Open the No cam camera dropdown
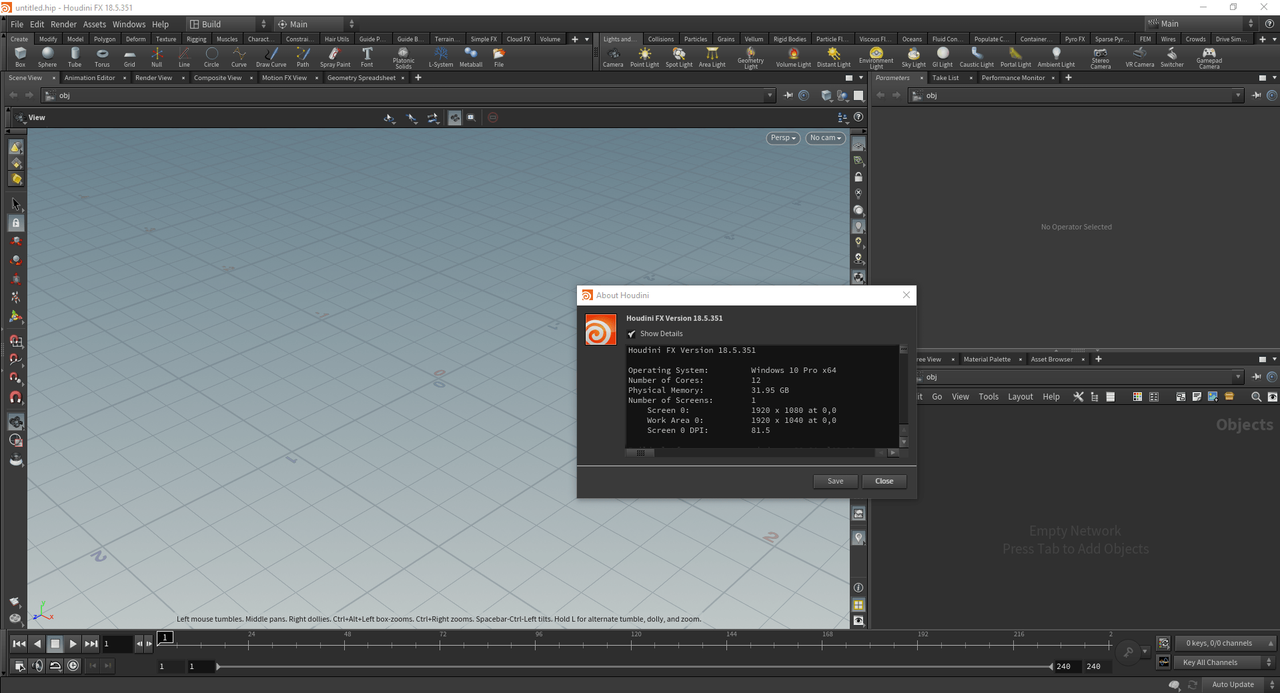1280x693 pixels. click(x=826, y=138)
